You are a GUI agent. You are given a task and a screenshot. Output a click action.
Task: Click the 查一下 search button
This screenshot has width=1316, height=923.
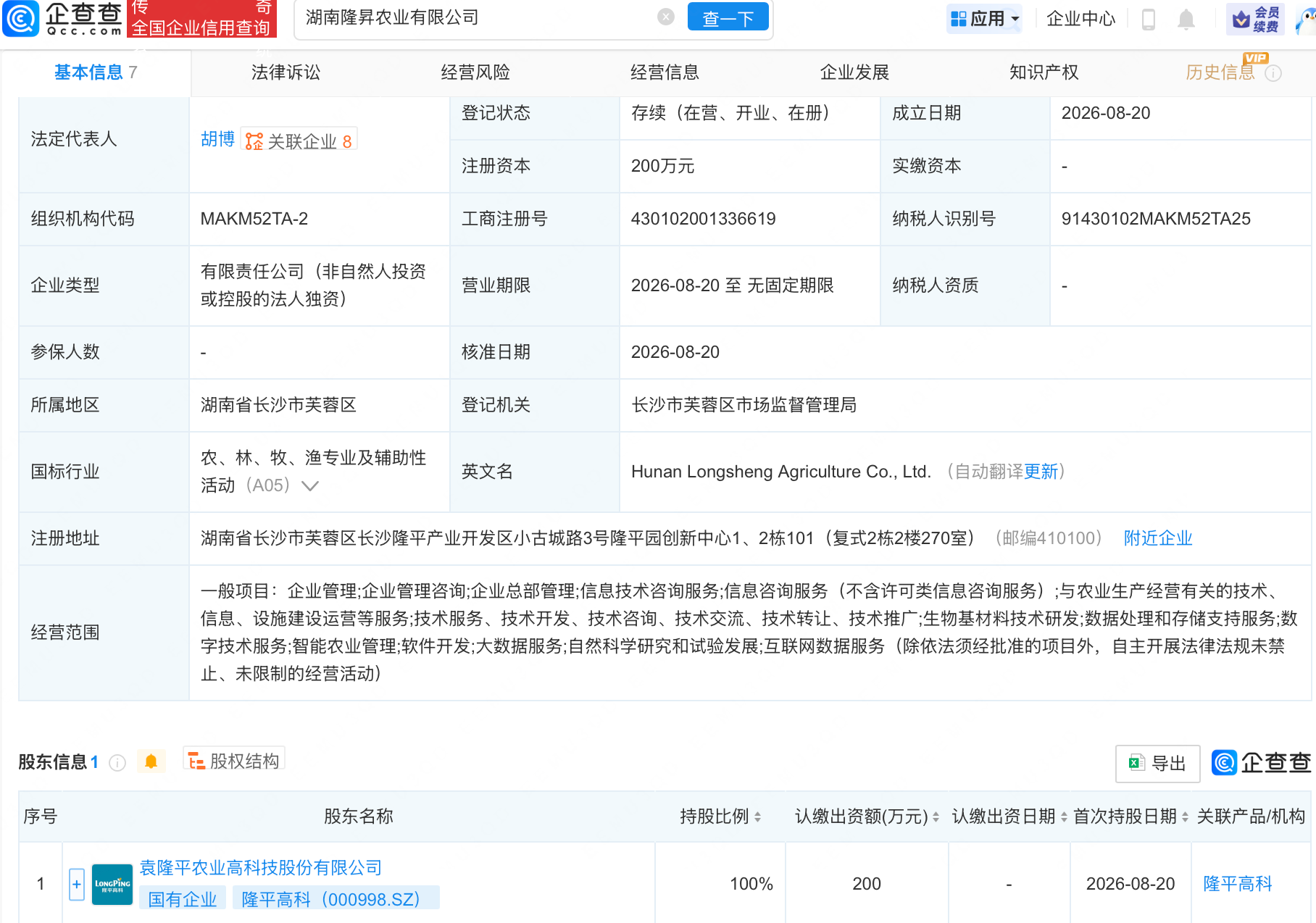click(x=728, y=17)
